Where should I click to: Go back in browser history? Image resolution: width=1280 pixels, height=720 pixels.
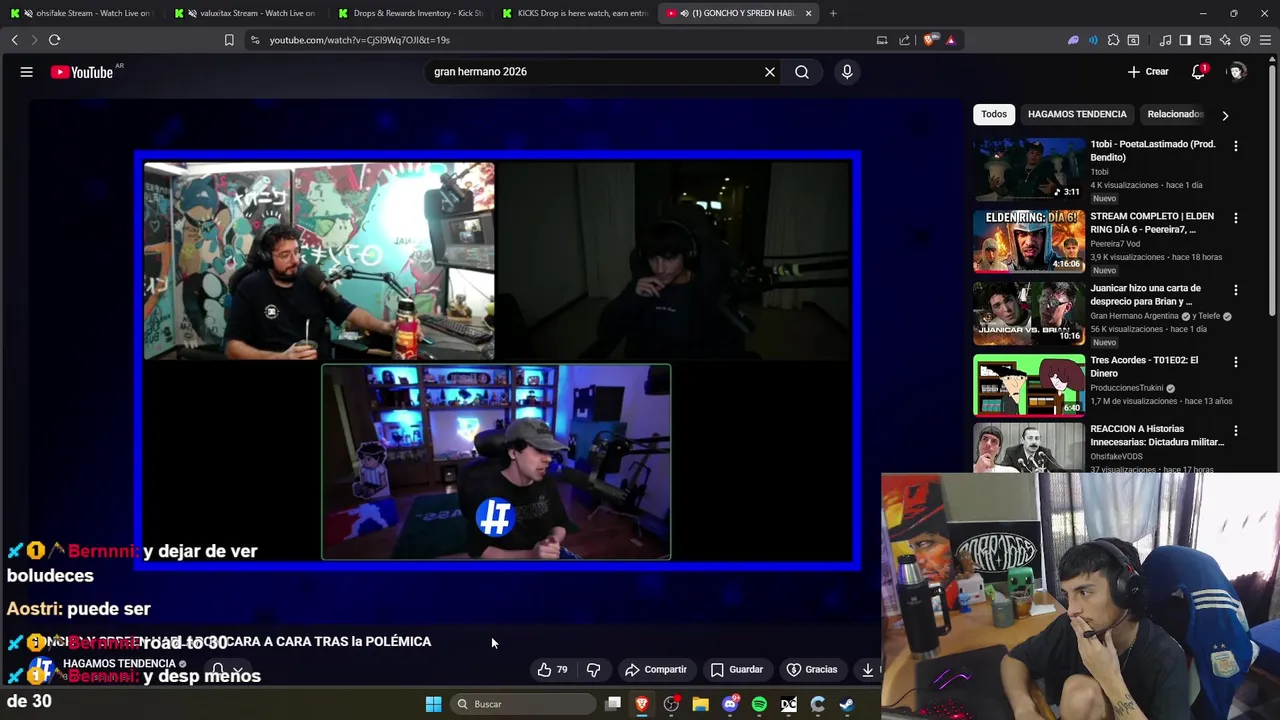click(x=15, y=40)
